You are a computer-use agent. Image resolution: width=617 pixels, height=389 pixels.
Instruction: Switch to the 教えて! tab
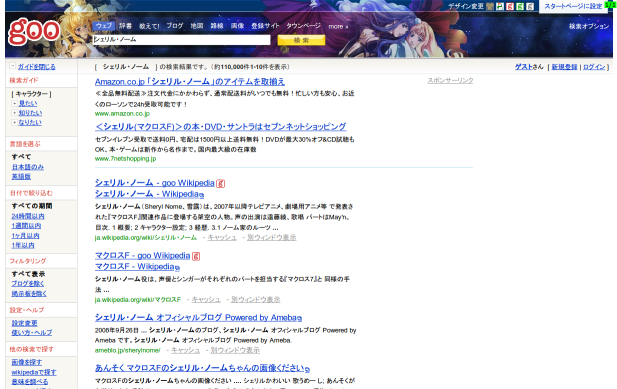[149, 26]
